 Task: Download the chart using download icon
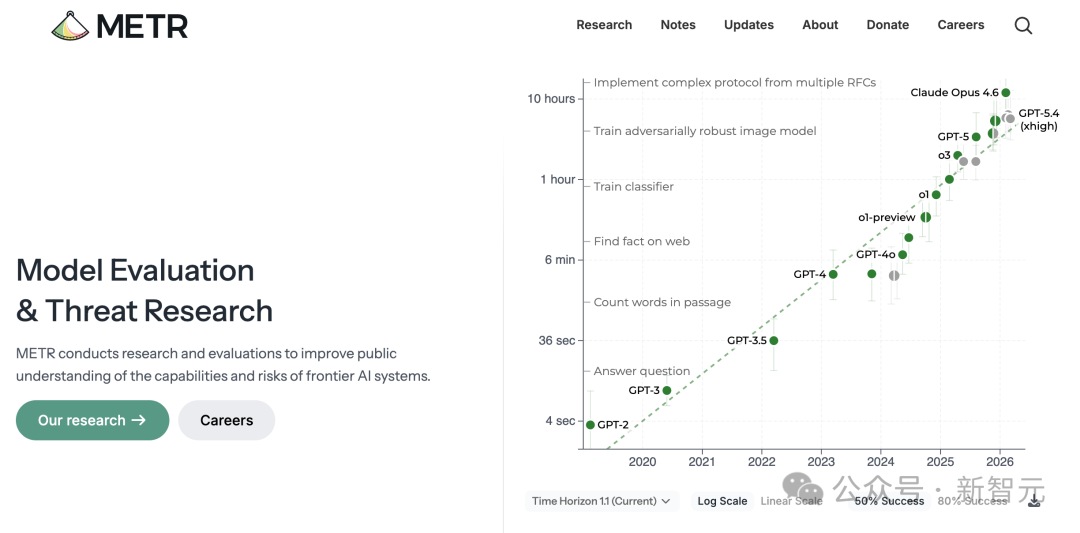point(1035,501)
